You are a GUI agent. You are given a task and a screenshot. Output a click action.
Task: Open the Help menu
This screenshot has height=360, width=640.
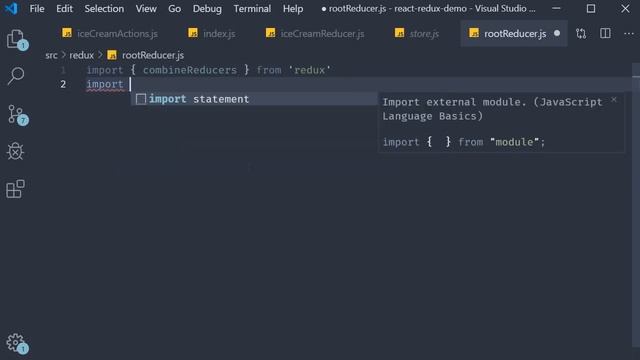tap(293, 9)
